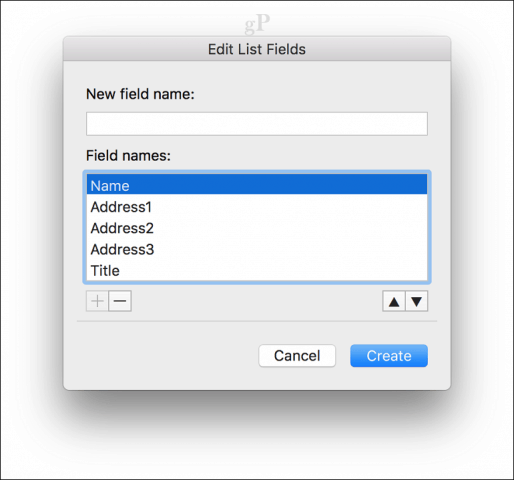
Task: Choose Address2 in Field names list
Action: click(257, 228)
